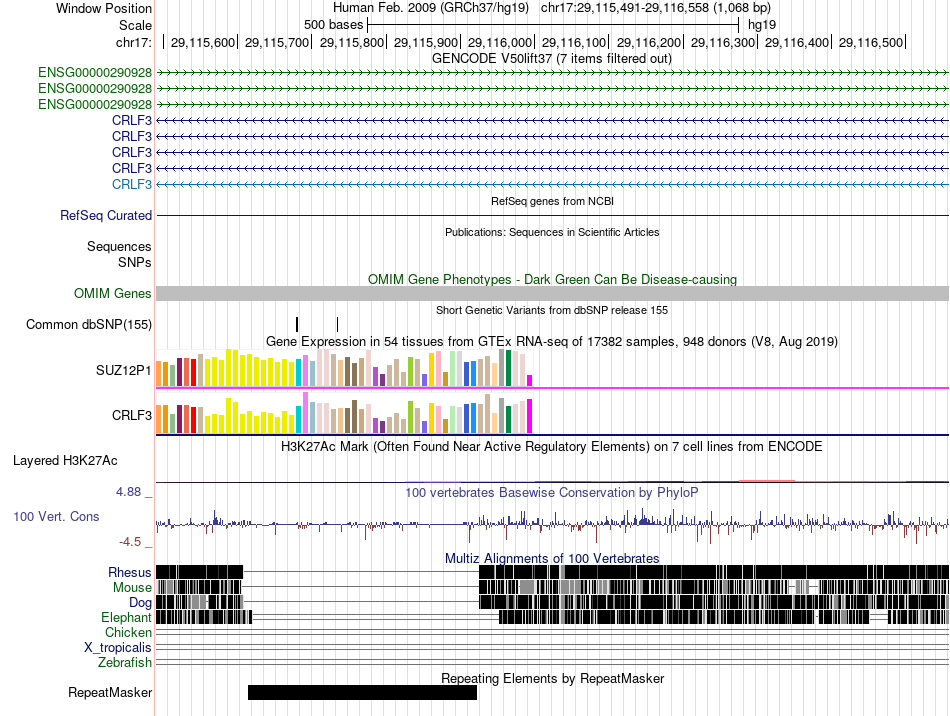This screenshot has width=950, height=716.
Task: Click the Chicken species label
Action: [x=128, y=633]
